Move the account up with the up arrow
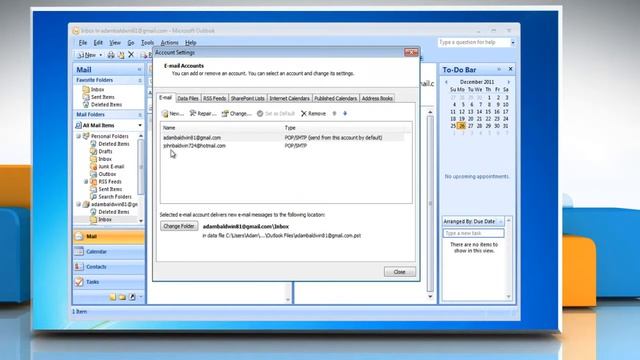 pos(334,113)
